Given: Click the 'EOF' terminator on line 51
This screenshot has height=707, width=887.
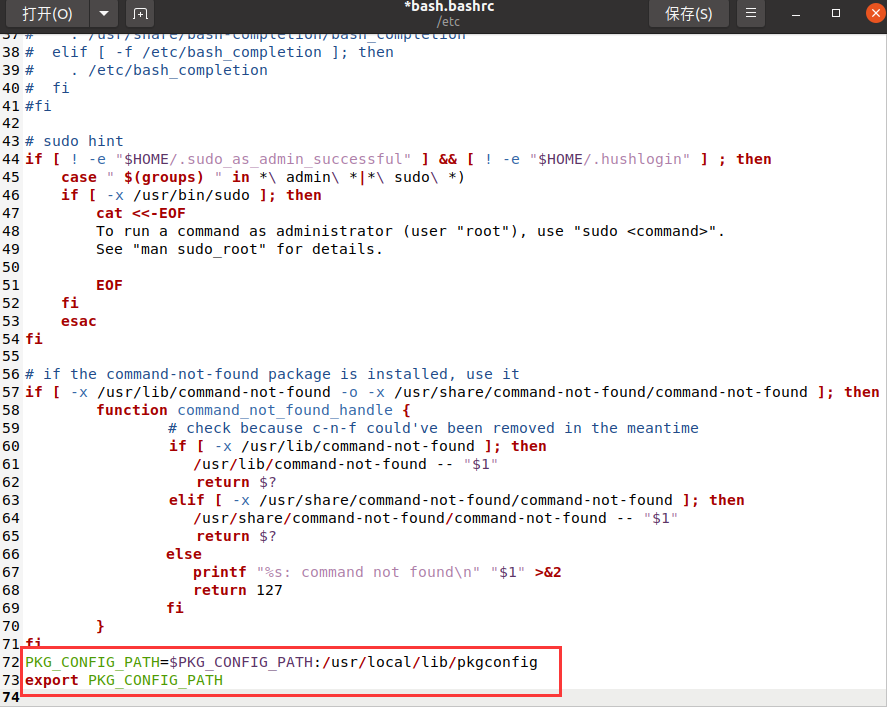Looking at the screenshot, I should coord(109,285).
